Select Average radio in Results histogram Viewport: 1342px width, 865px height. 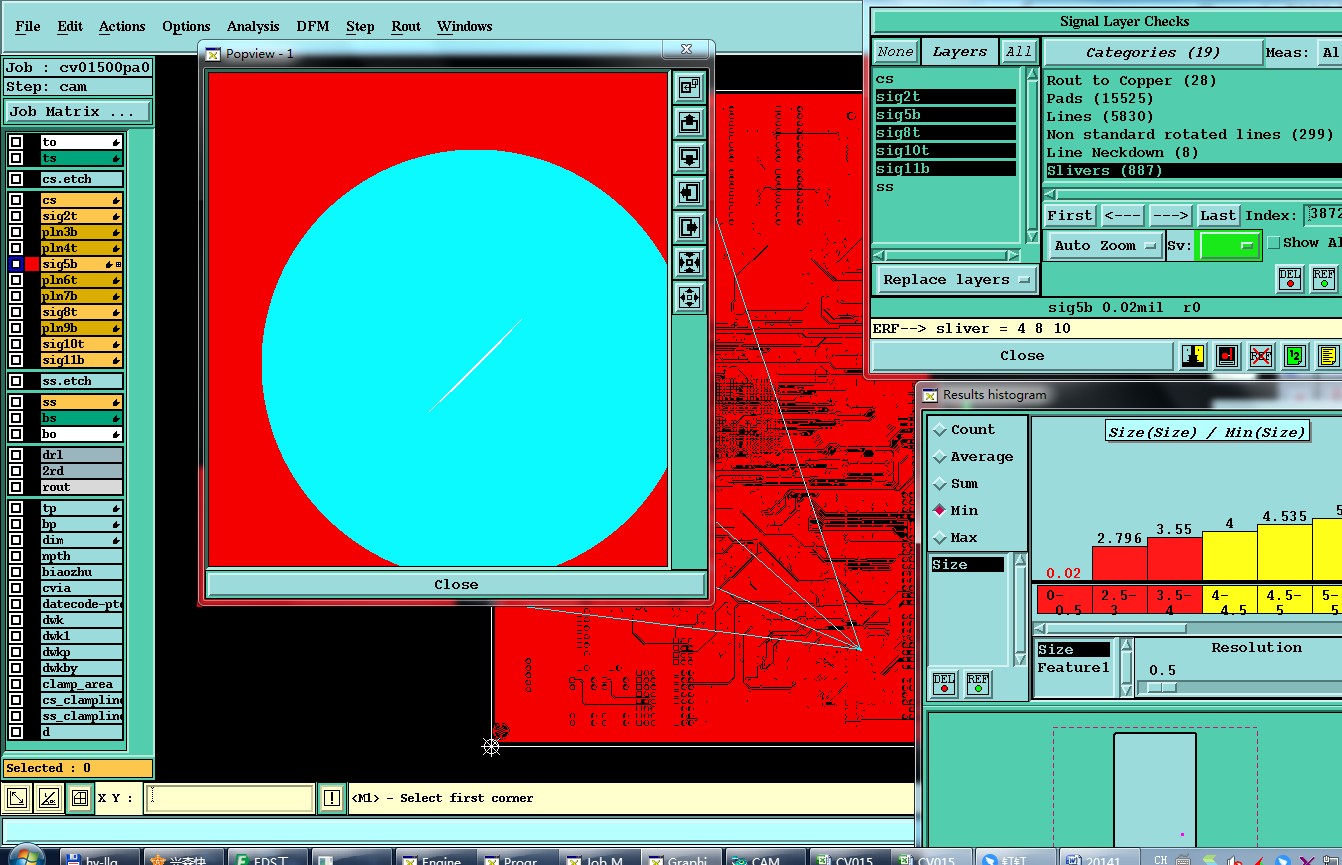(x=940, y=457)
